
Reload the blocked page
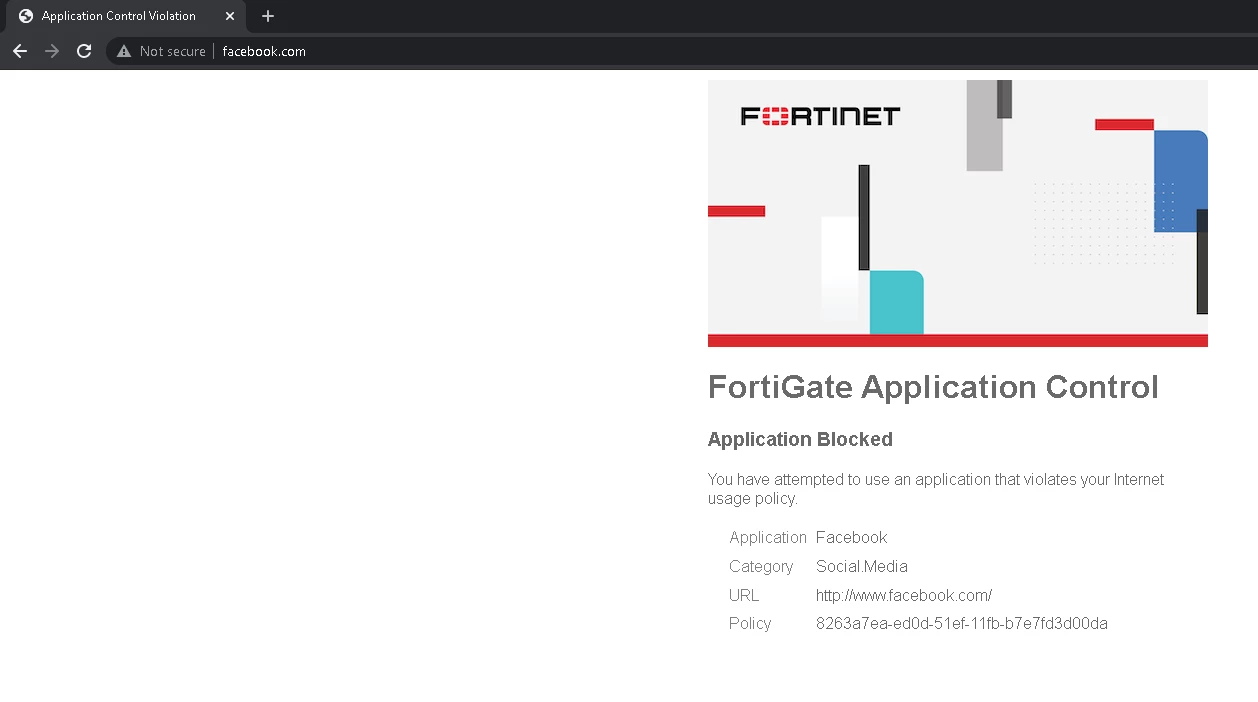click(84, 51)
